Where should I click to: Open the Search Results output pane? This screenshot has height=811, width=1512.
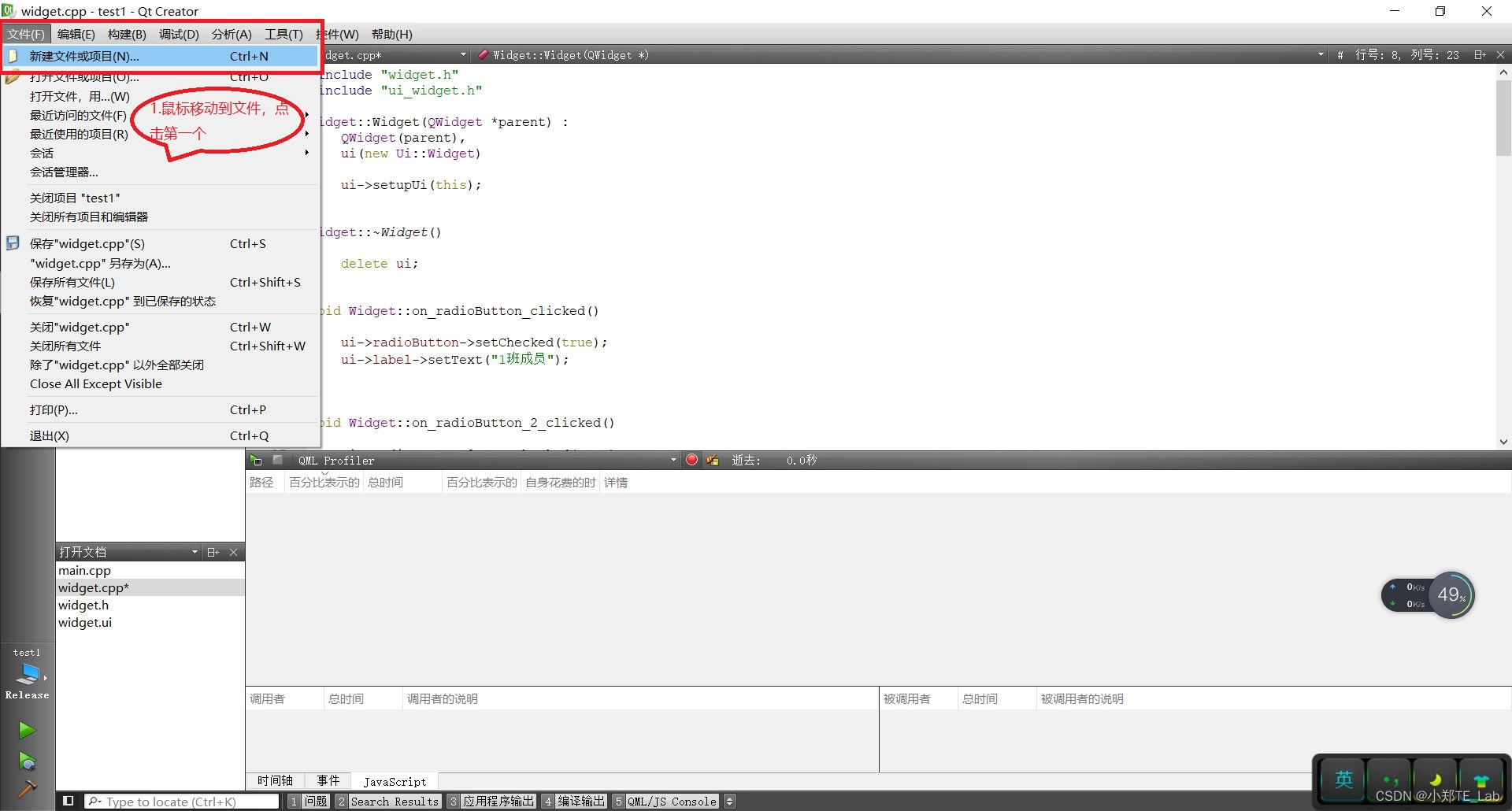point(387,801)
